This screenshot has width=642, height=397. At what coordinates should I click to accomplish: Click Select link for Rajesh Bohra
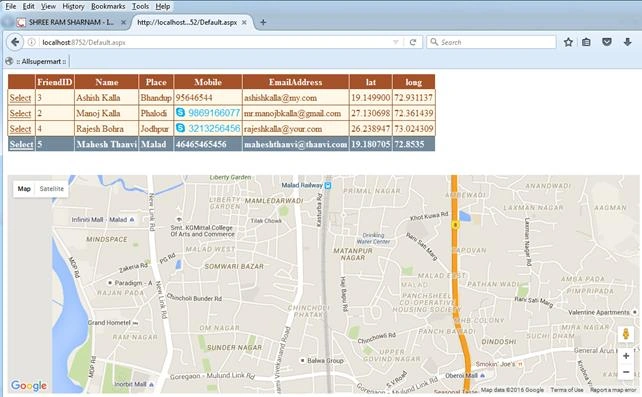(x=20, y=129)
